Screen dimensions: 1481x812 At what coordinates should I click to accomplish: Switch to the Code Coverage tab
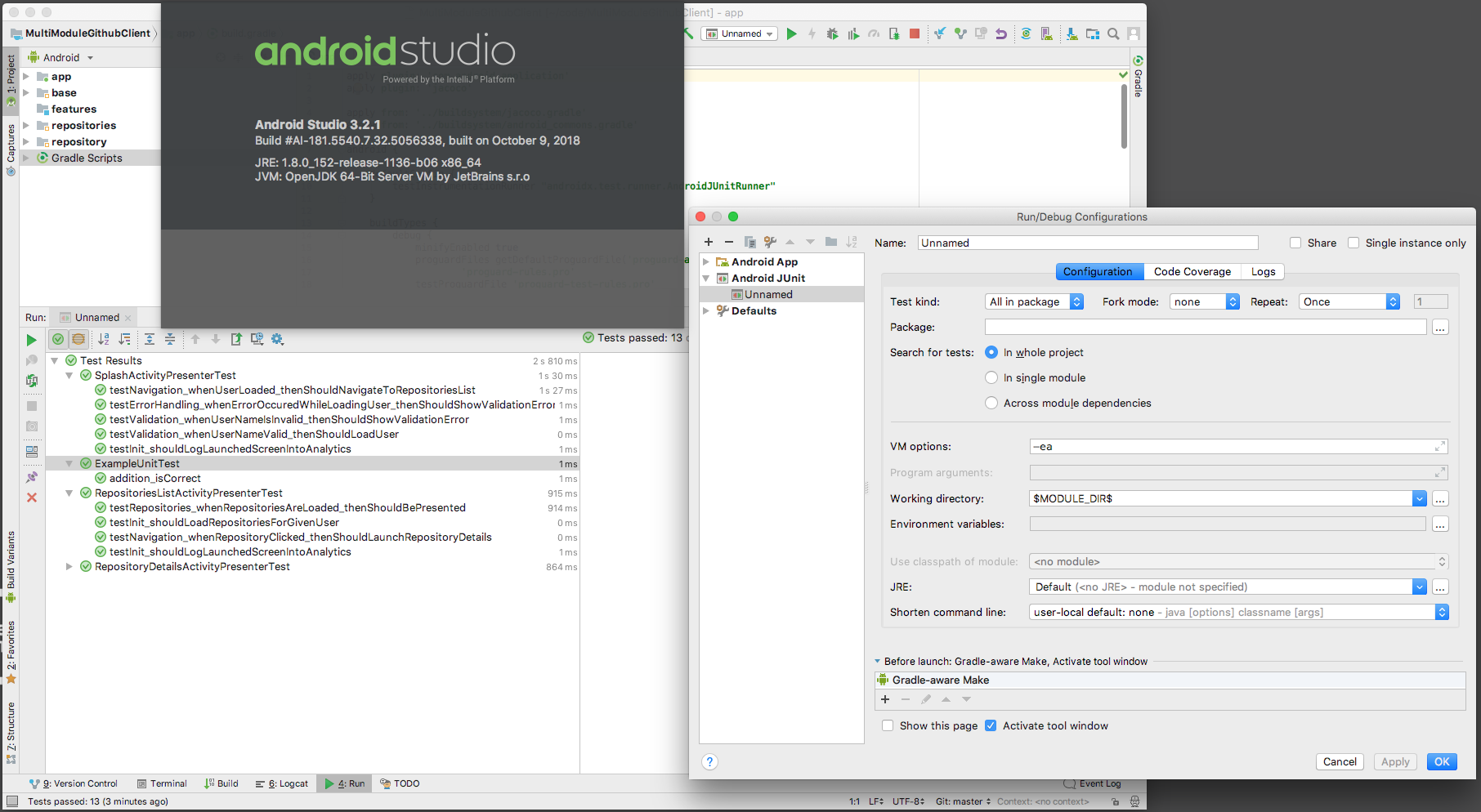[x=1192, y=272]
